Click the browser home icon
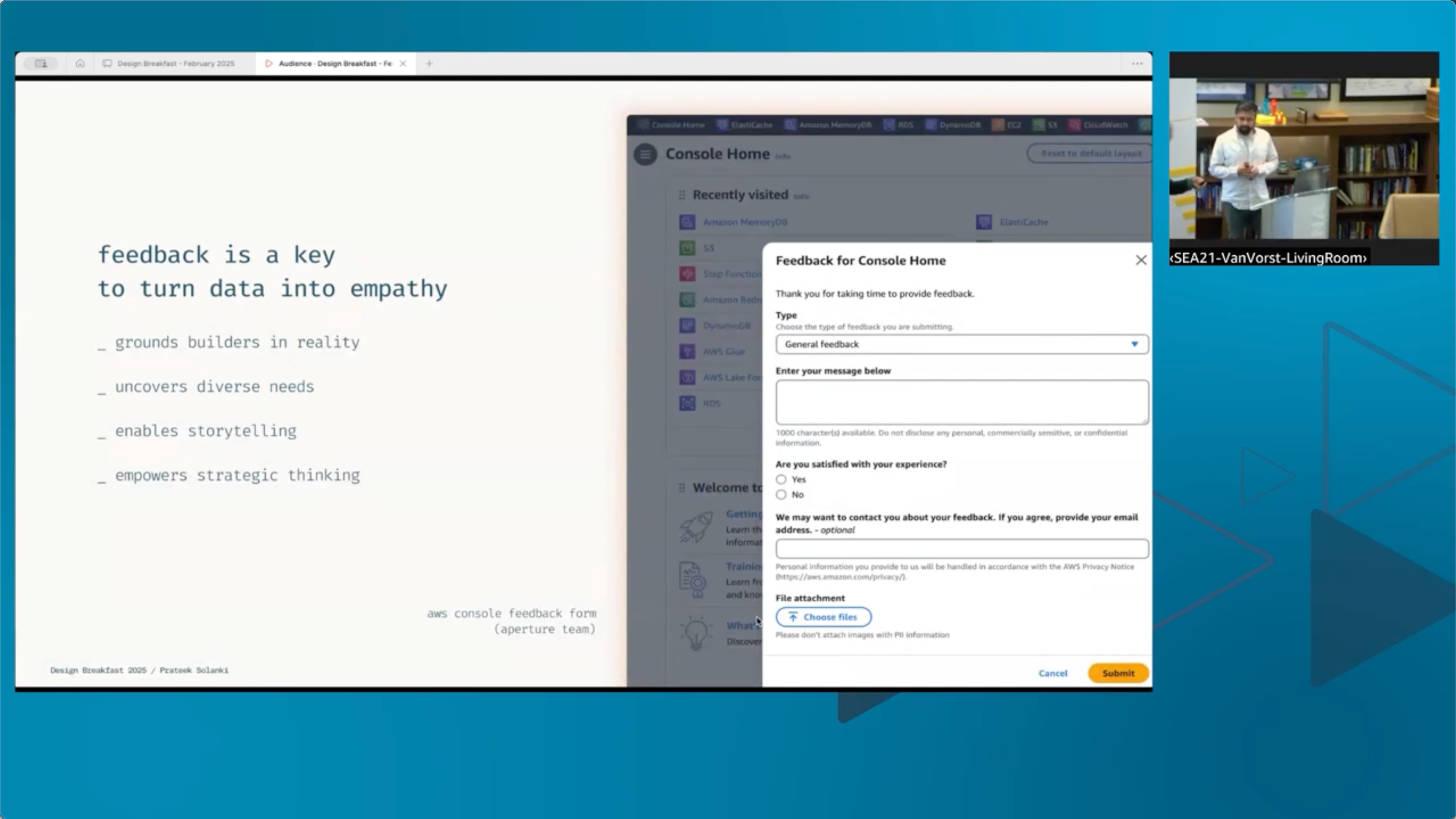 80,63
